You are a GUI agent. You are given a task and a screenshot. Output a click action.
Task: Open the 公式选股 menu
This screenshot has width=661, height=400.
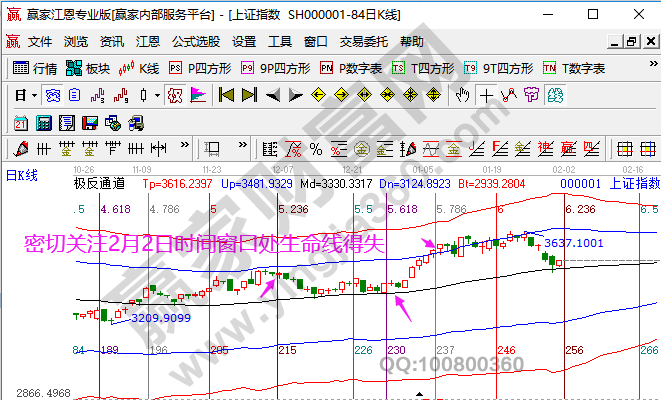(196, 42)
